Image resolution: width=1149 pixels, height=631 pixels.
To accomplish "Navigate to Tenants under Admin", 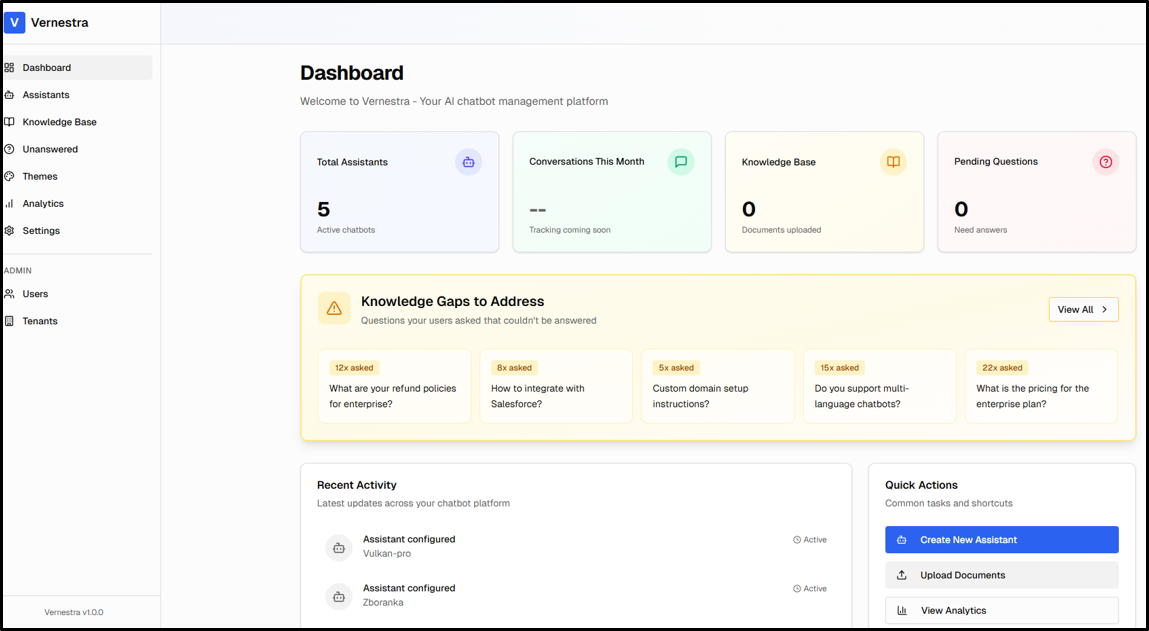I will (40, 321).
